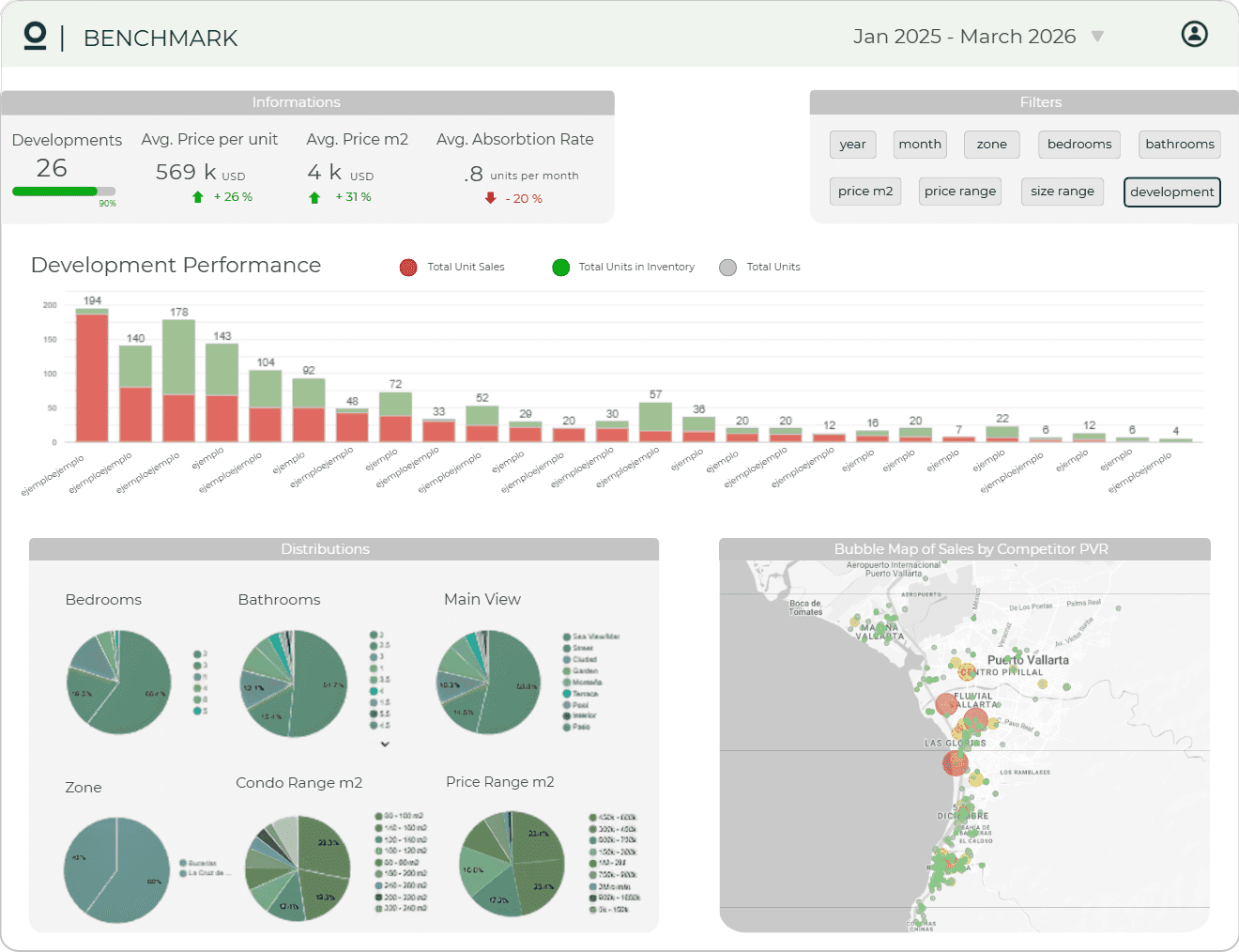Image resolution: width=1239 pixels, height=952 pixels.
Task: Select the bar labeled 72
Action: coord(395,418)
